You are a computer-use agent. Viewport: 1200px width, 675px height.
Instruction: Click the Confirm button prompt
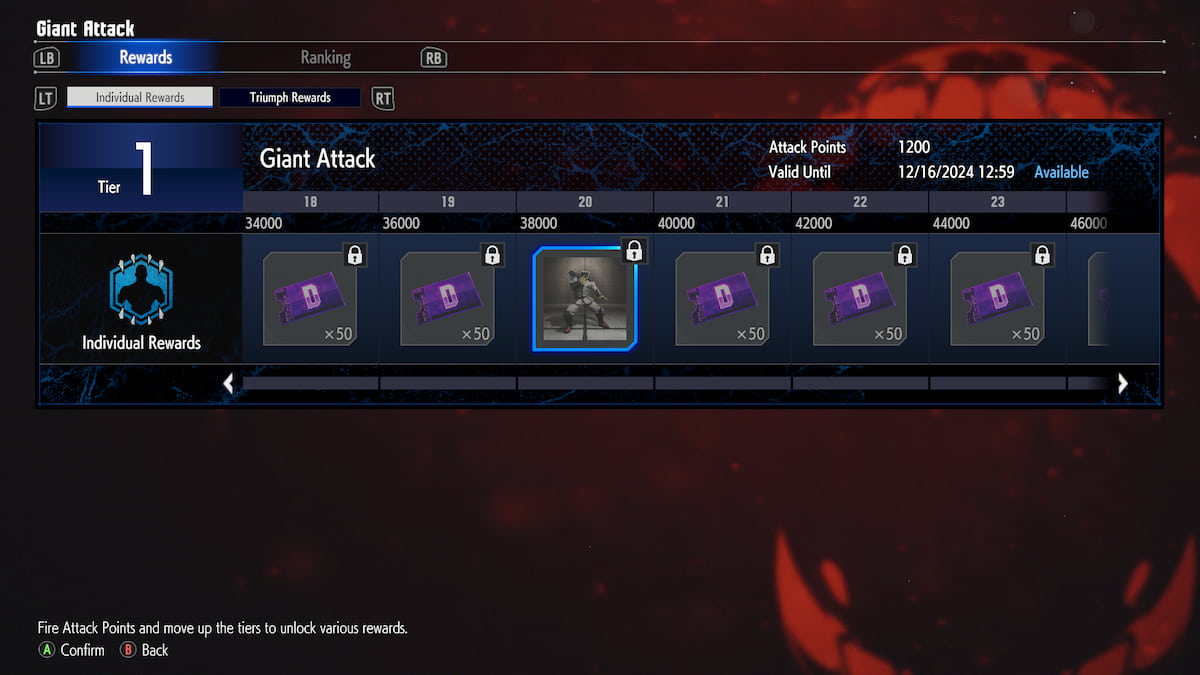tap(71, 650)
